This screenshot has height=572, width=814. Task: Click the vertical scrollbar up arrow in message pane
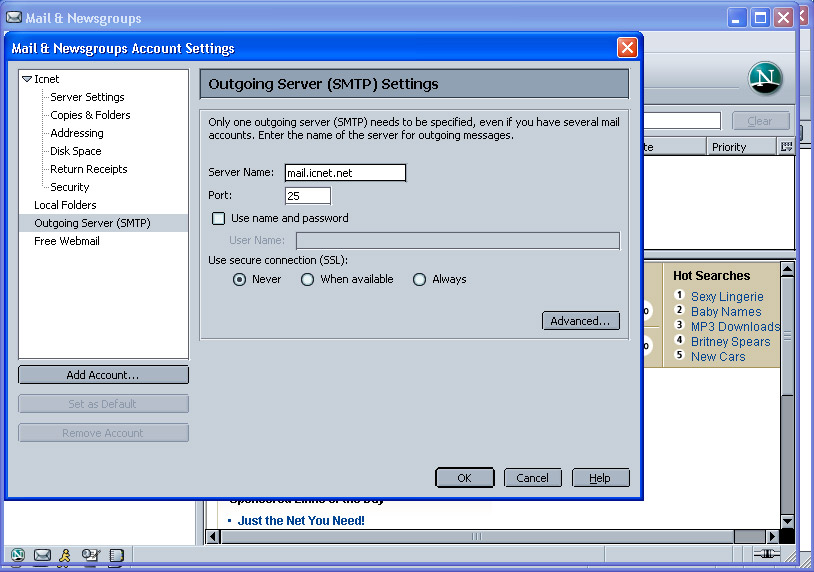tap(788, 269)
